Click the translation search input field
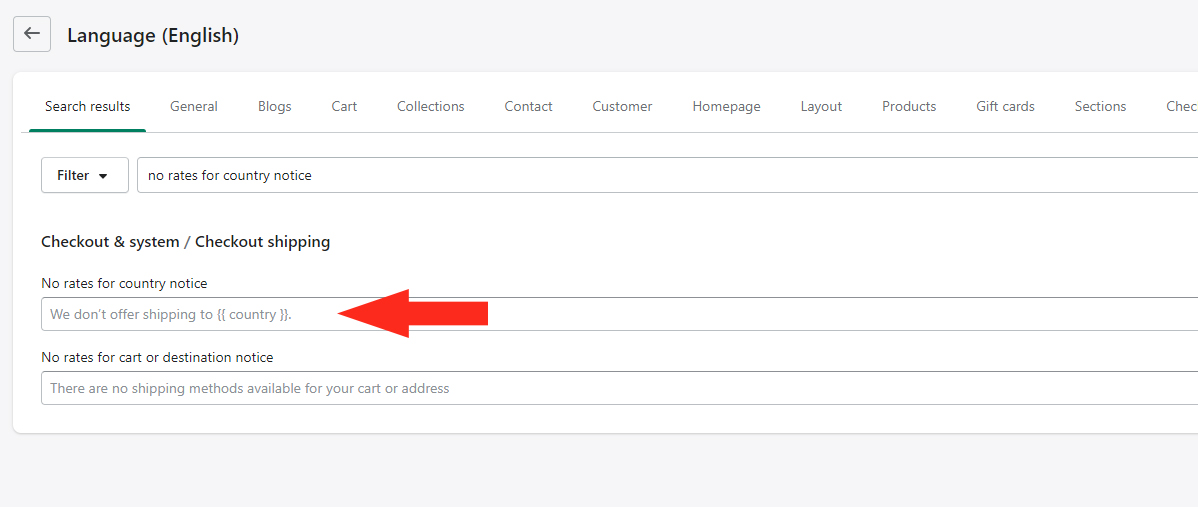 point(667,175)
